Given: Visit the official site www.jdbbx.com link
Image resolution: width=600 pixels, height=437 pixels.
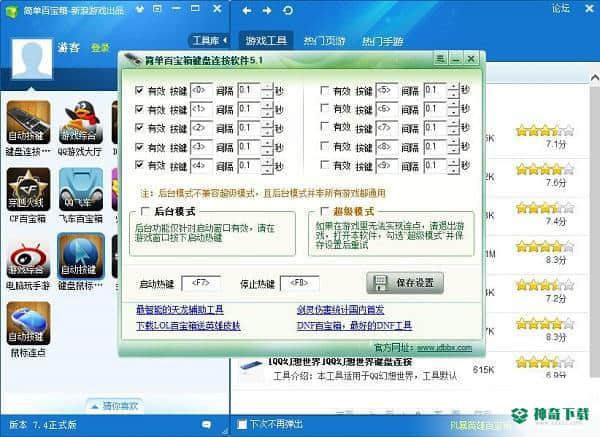Looking at the screenshot, I should pyautogui.click(x=444, y=347).
